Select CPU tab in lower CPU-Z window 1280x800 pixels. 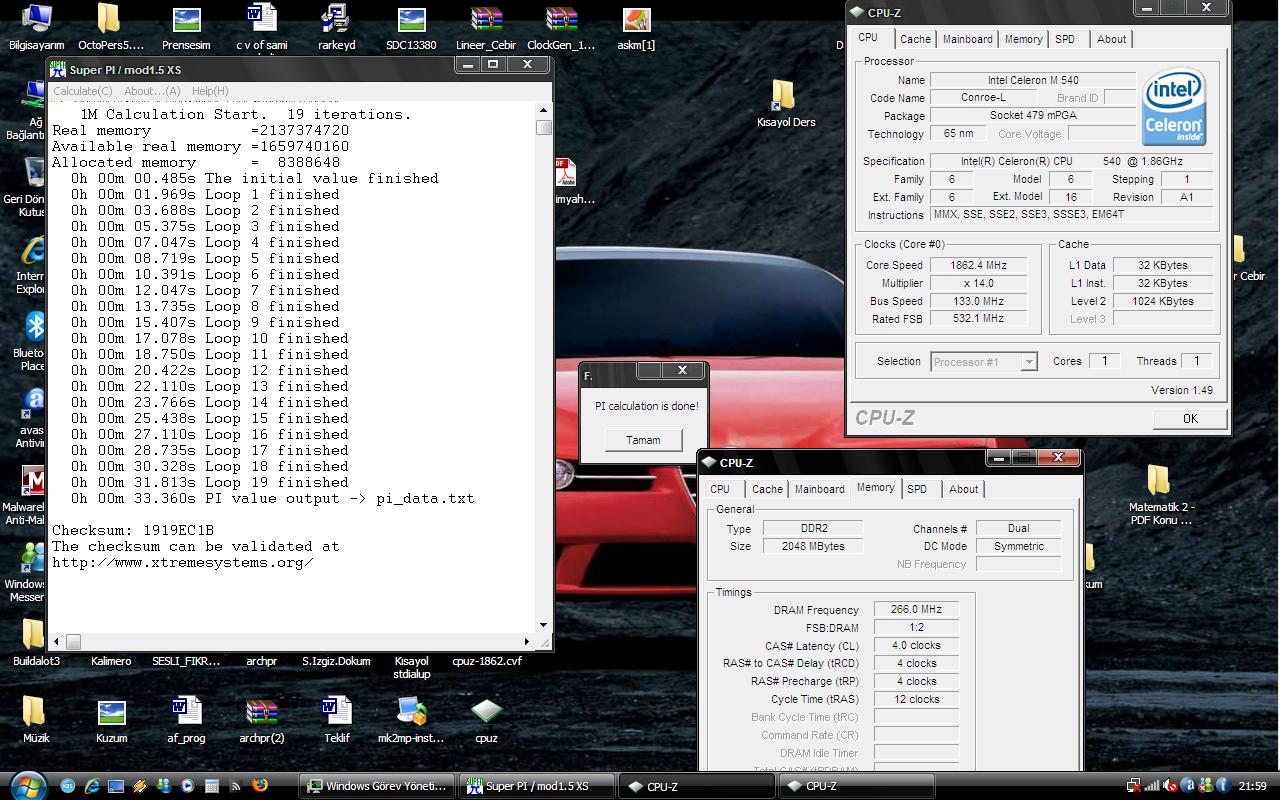tap(720, 489)
